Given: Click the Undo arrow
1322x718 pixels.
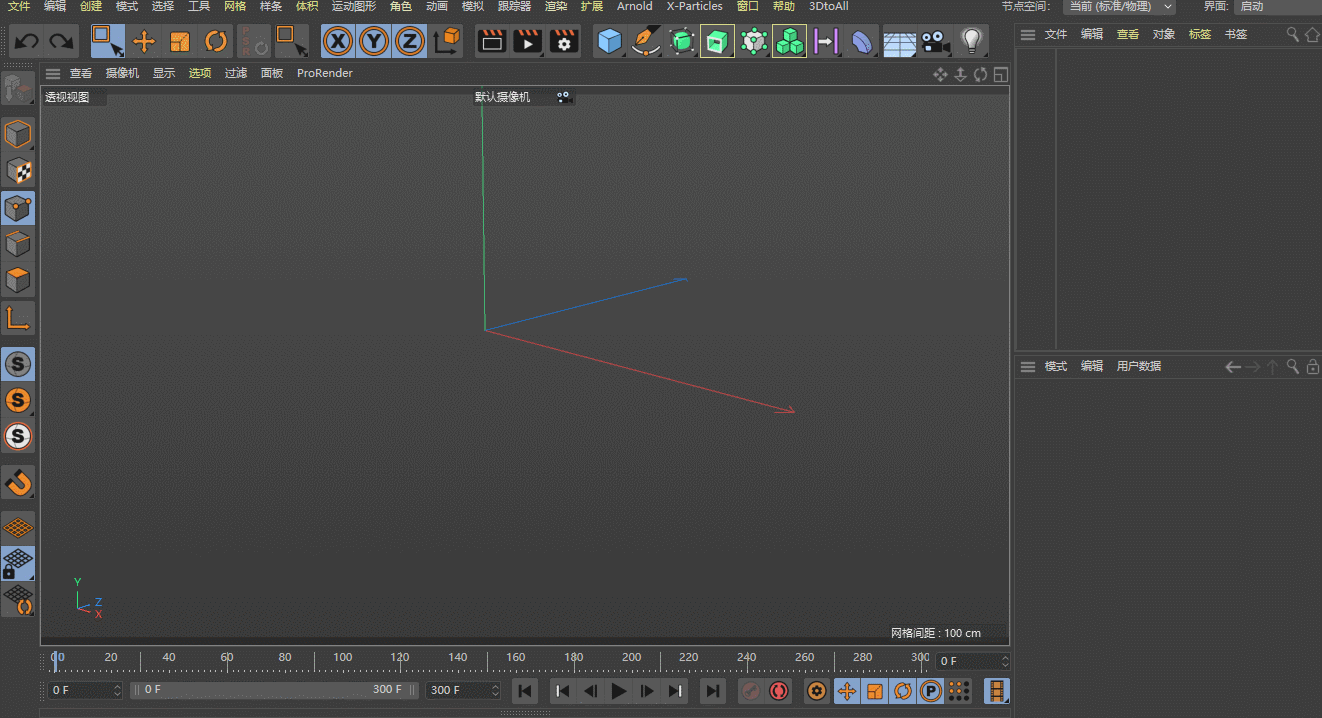Looking at the screenshot, I should pos(26,41).
